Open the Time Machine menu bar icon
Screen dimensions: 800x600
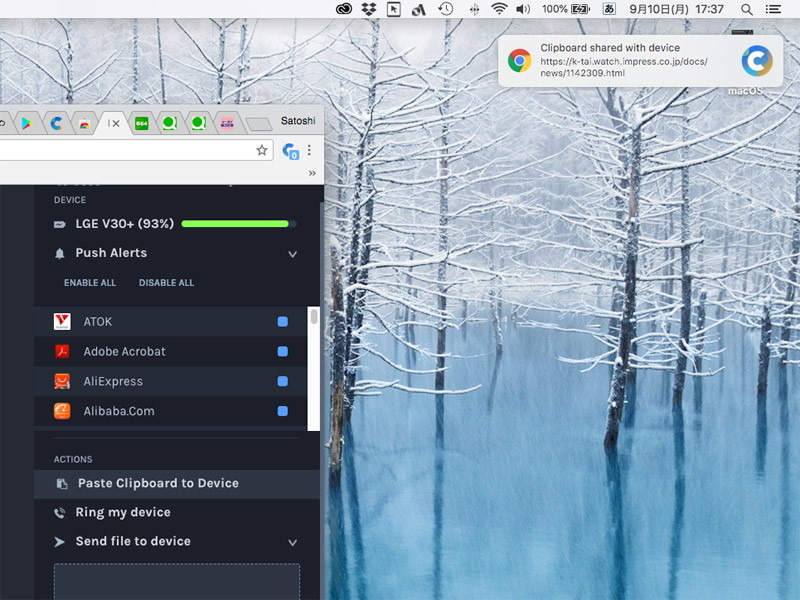point(445,9)
